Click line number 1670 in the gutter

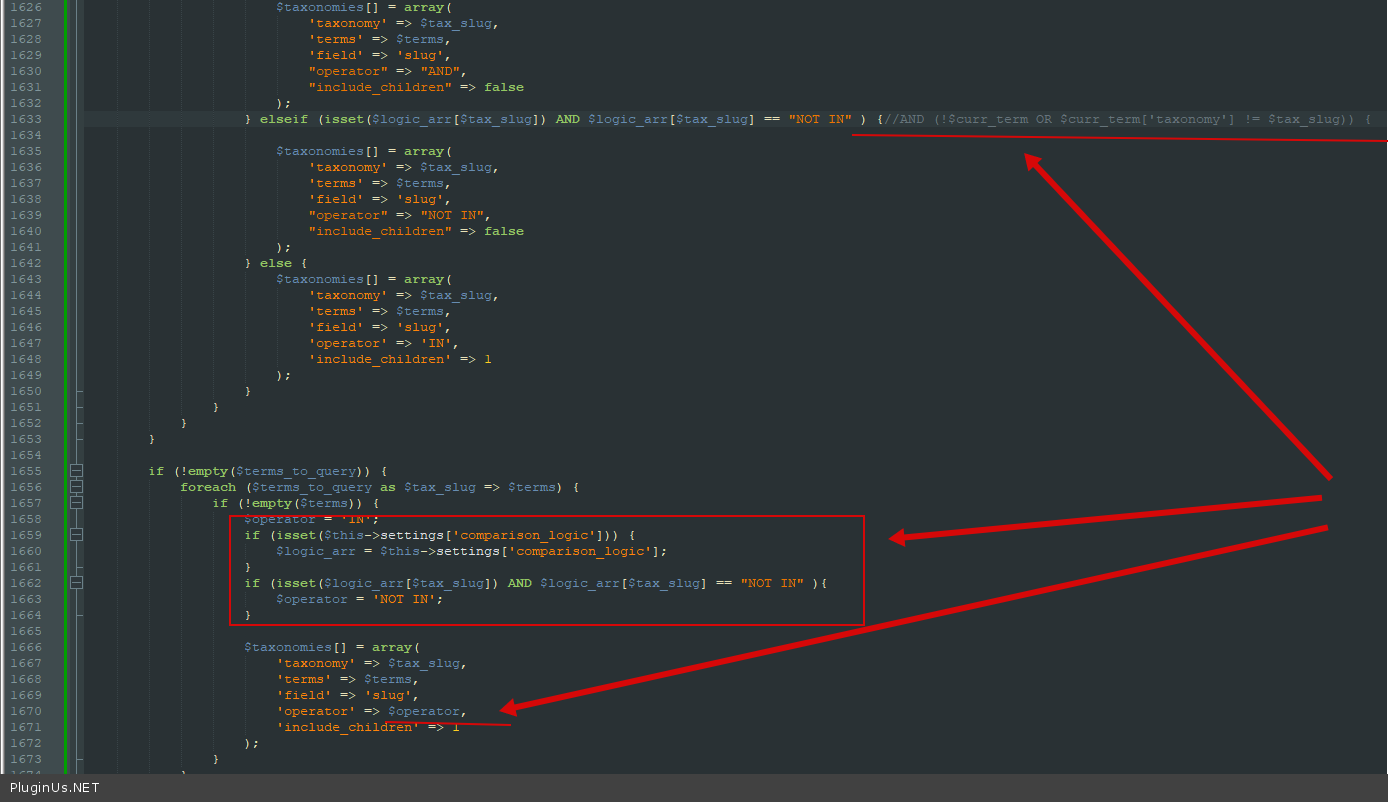[x=25, y=711]
